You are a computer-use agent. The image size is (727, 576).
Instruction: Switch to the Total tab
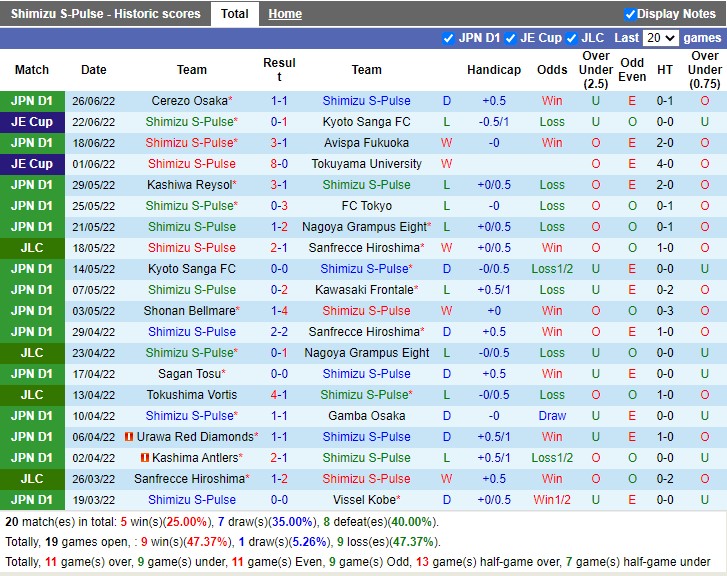235,14
